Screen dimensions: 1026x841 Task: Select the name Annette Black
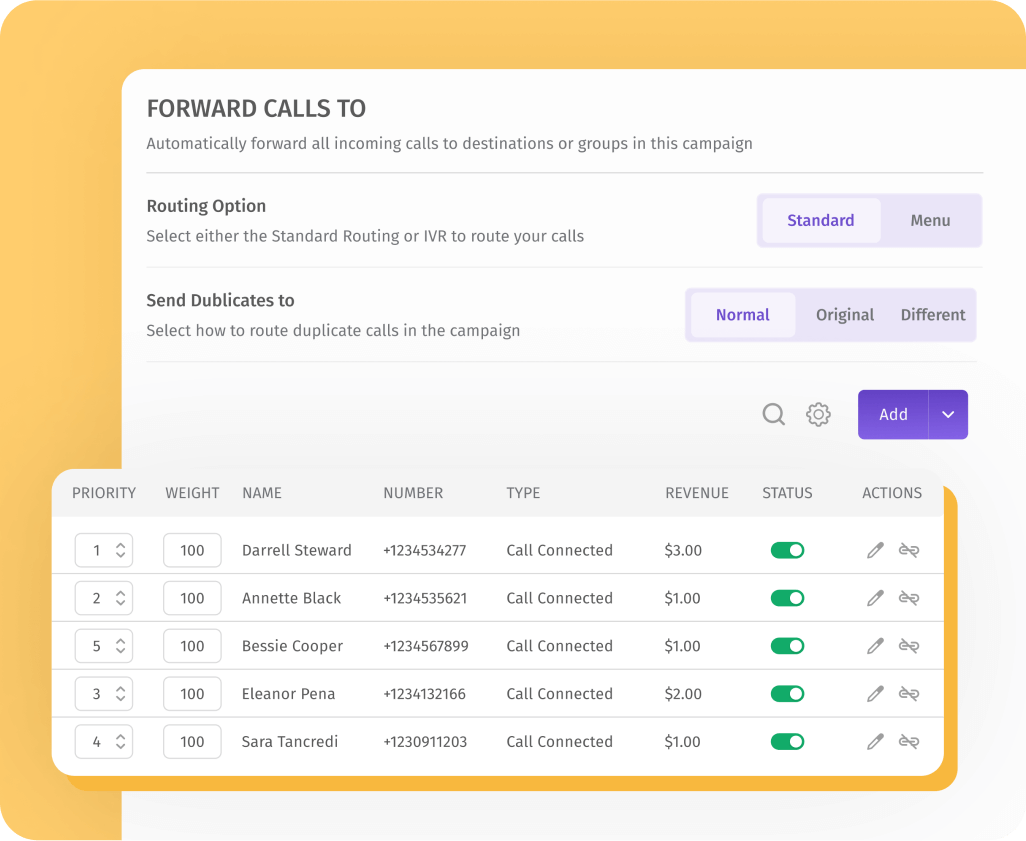click(291, 598)
